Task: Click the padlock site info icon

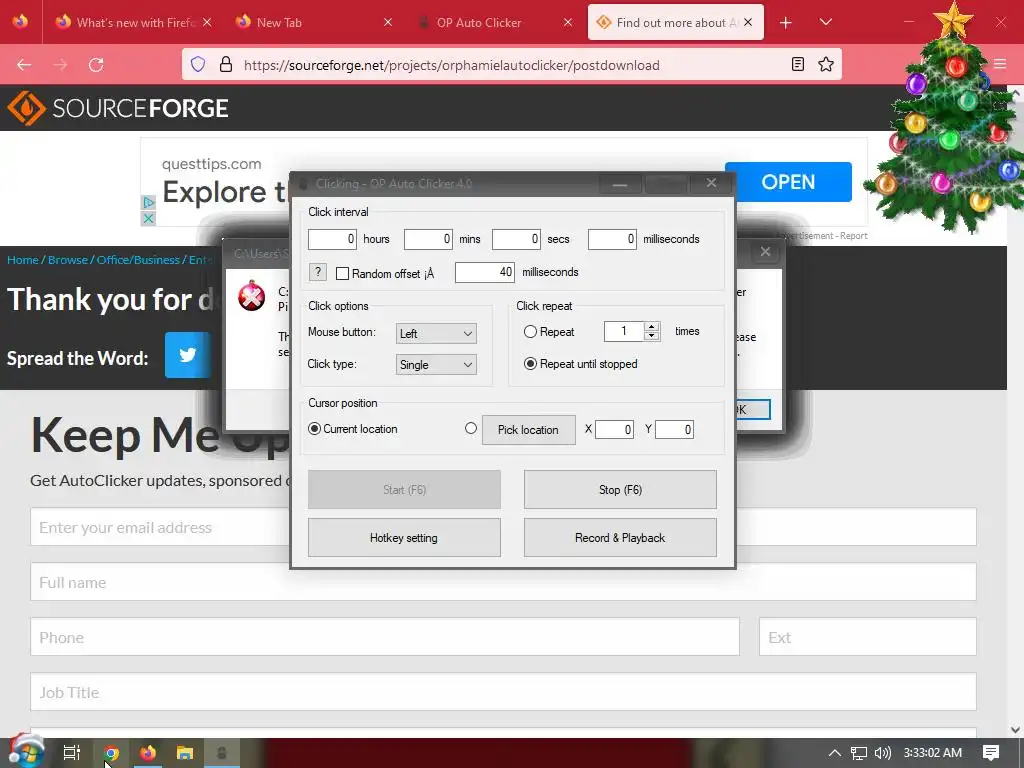Action: pos(226,64)
